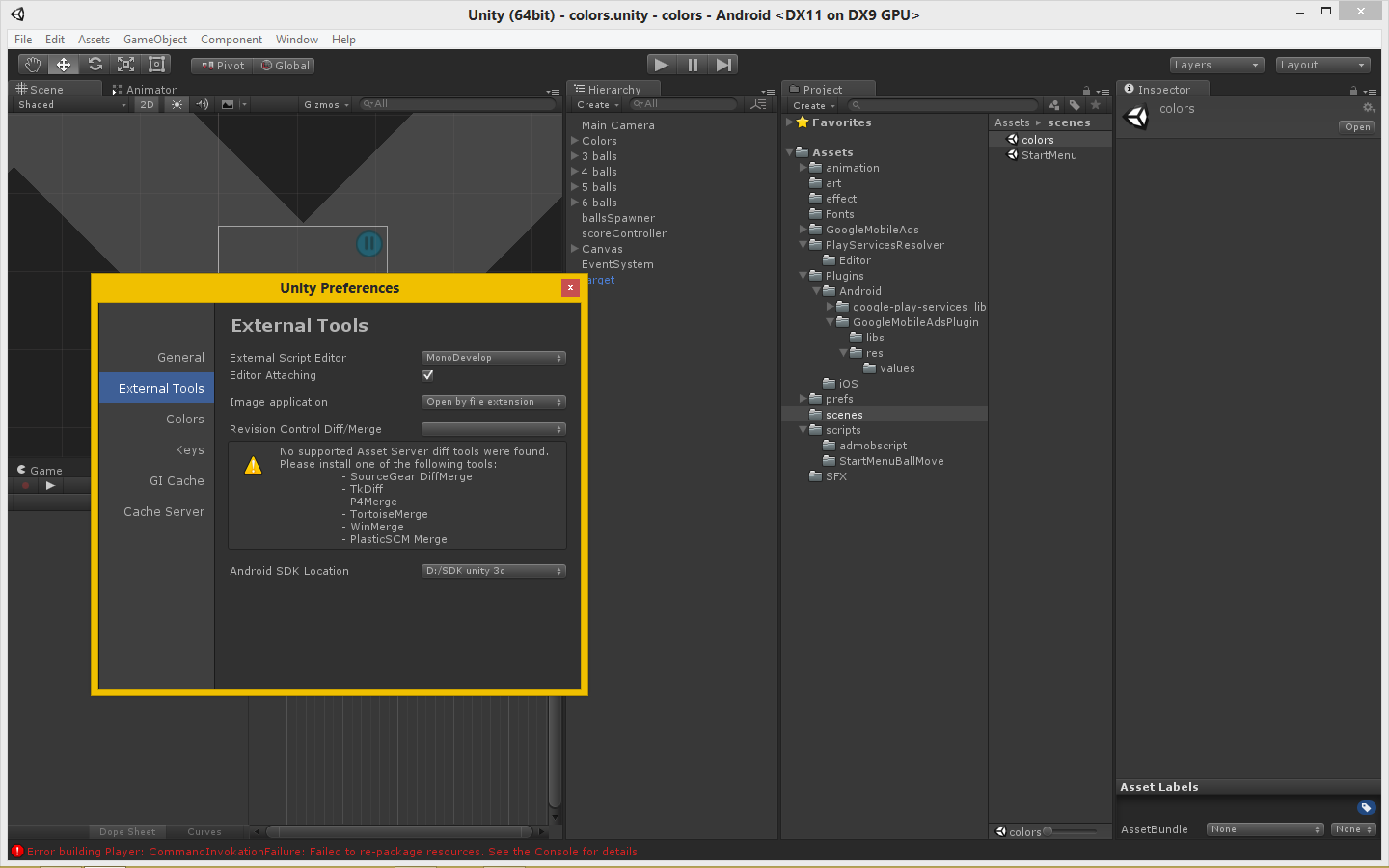This screenshot has height=868, width=1389.
Task: Open the Component menu
Action: tap(231, 40)
